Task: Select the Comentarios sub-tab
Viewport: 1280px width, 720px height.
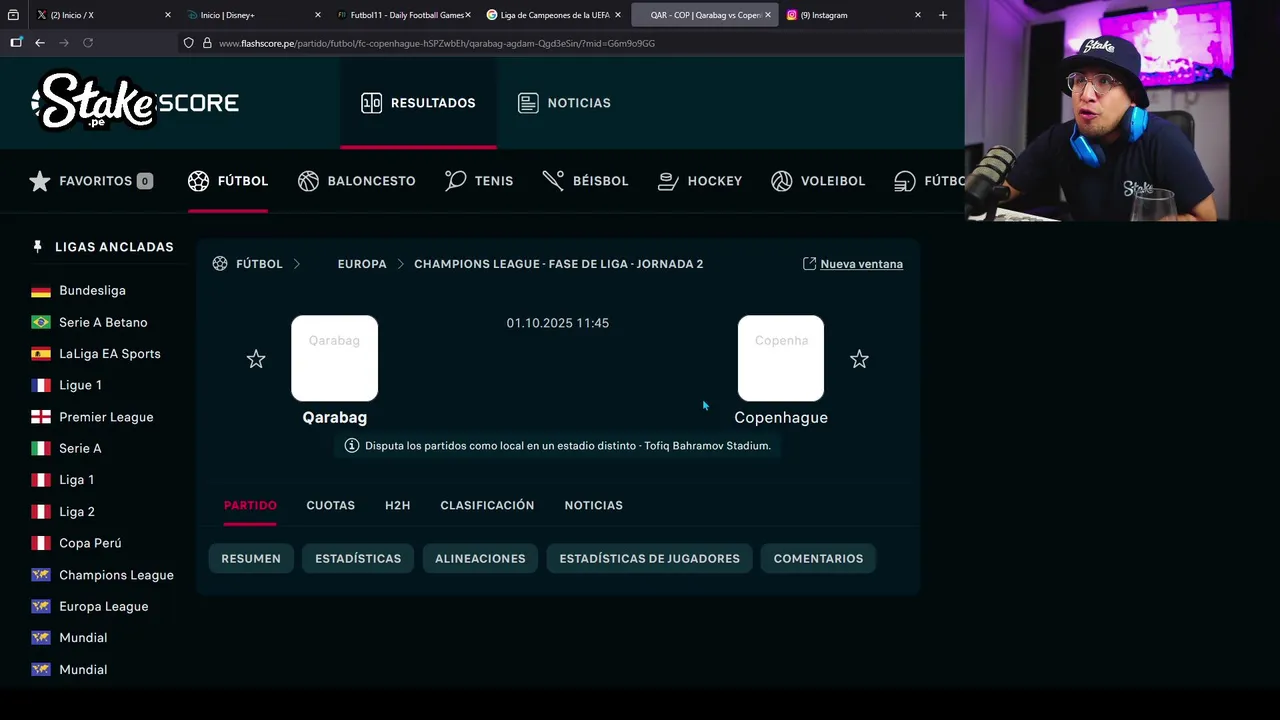Action: point(818,559)
